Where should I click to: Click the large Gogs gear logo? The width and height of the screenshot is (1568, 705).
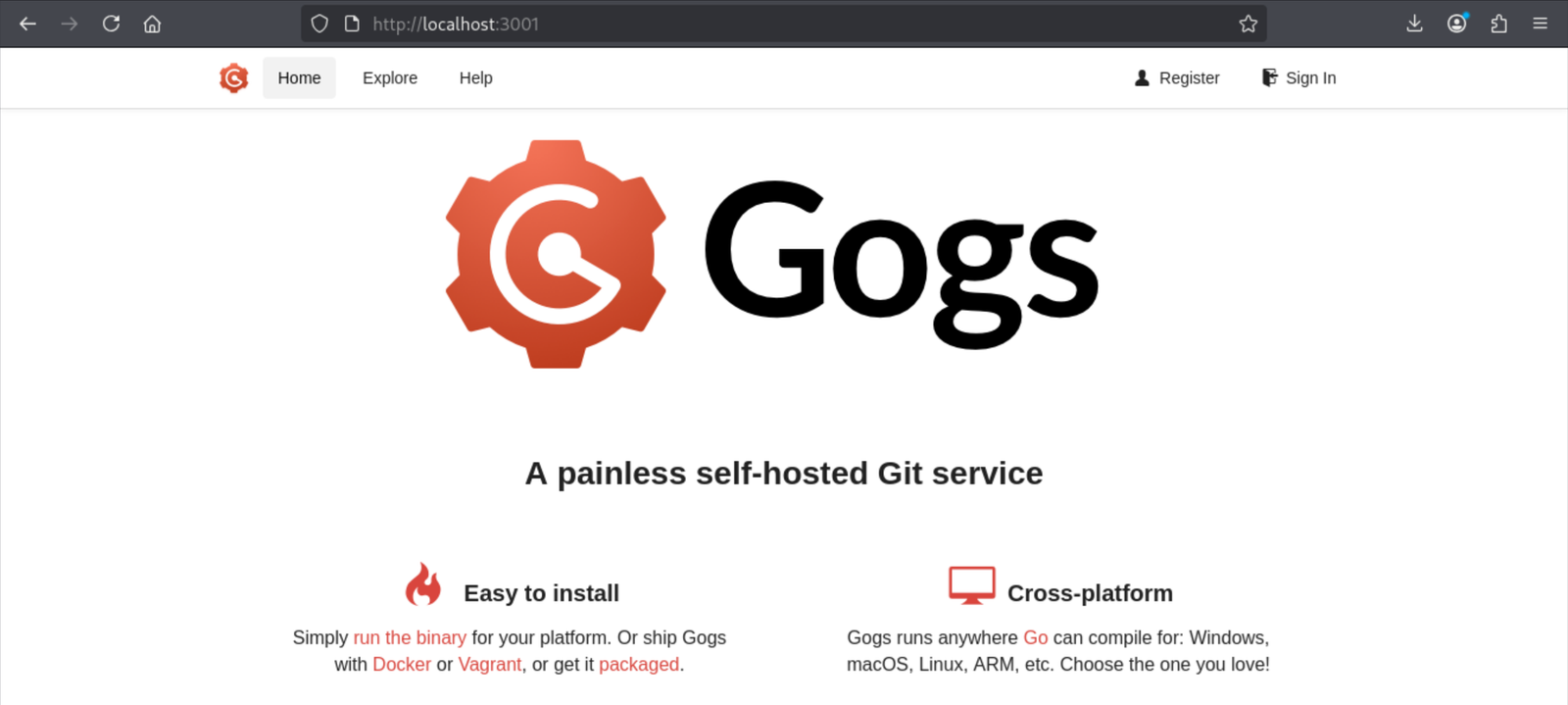(556, 254)
